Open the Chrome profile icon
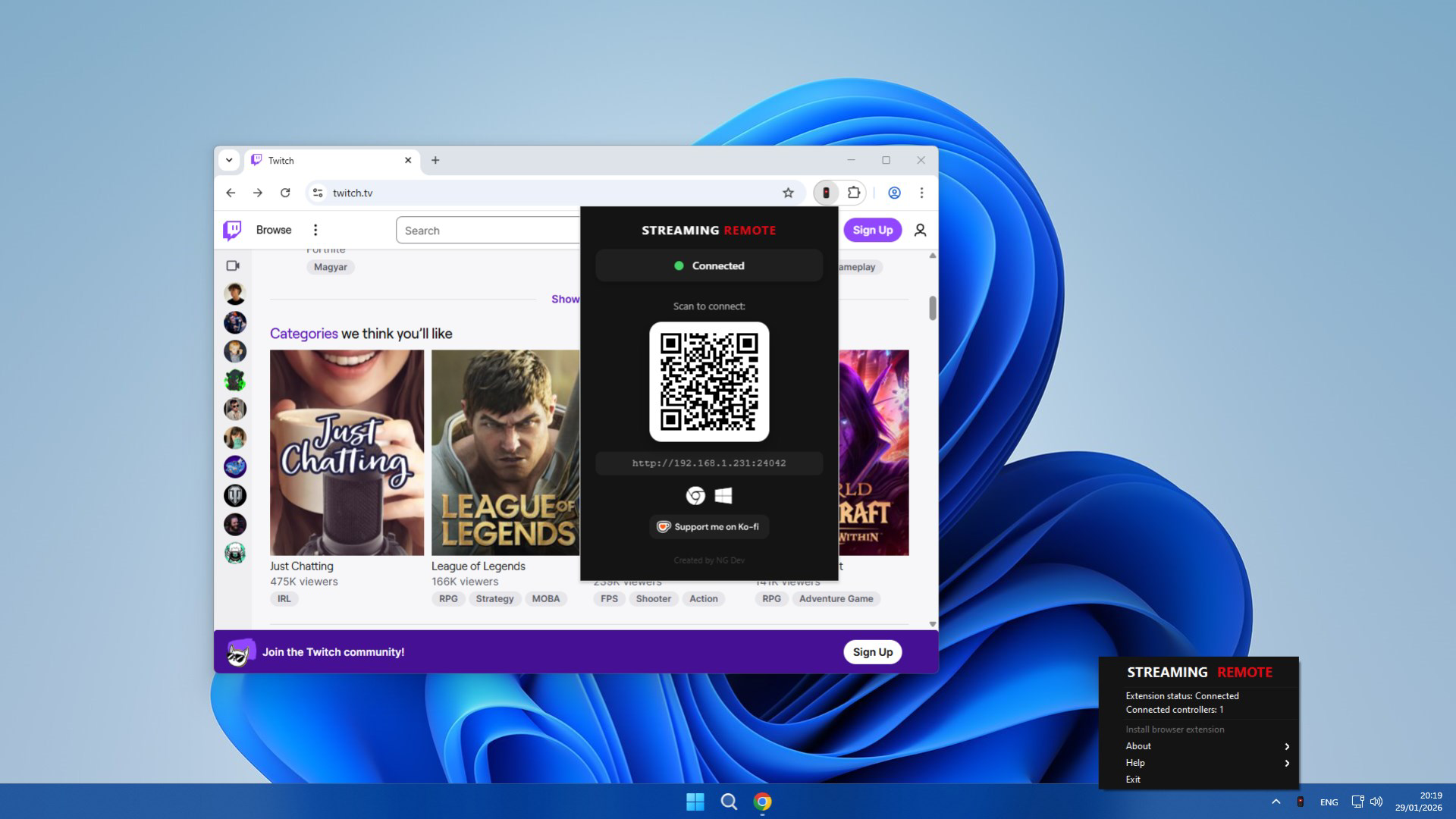The height and width of the screenshot is (819, 1456). pyautogui.click(x=894, y=193)
